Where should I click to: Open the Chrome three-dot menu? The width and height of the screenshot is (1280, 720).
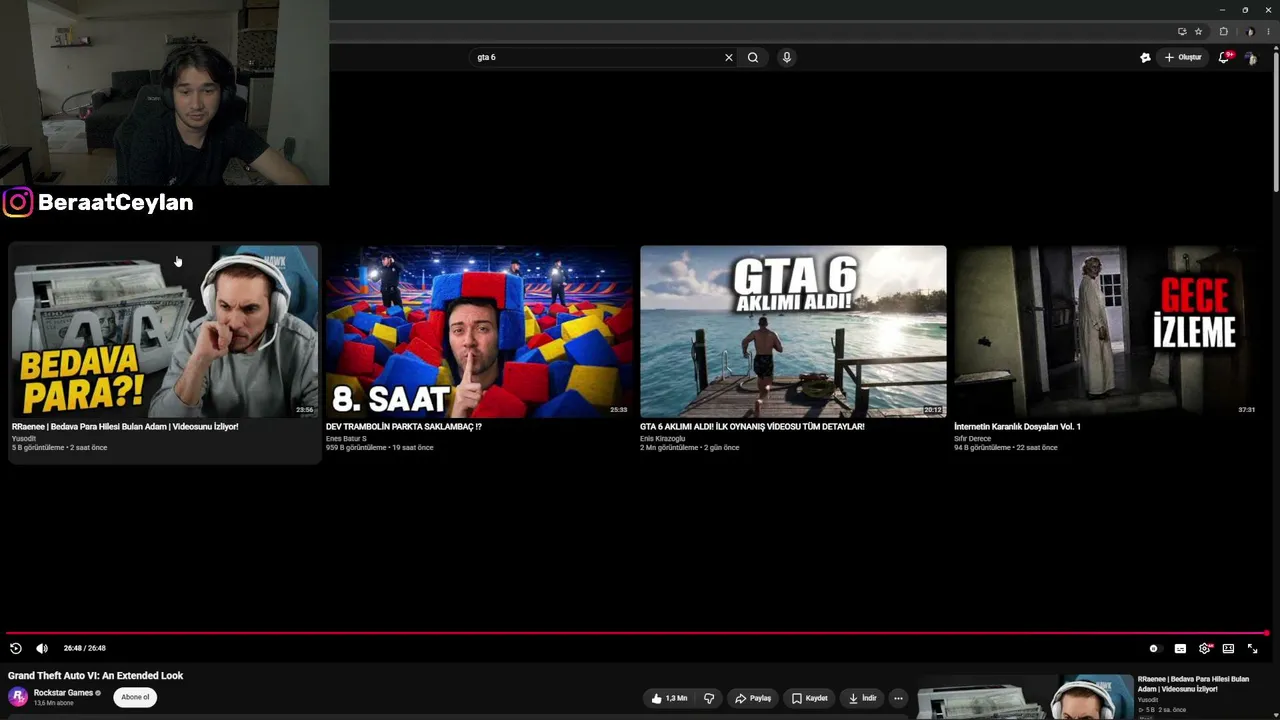point(1268,31)
